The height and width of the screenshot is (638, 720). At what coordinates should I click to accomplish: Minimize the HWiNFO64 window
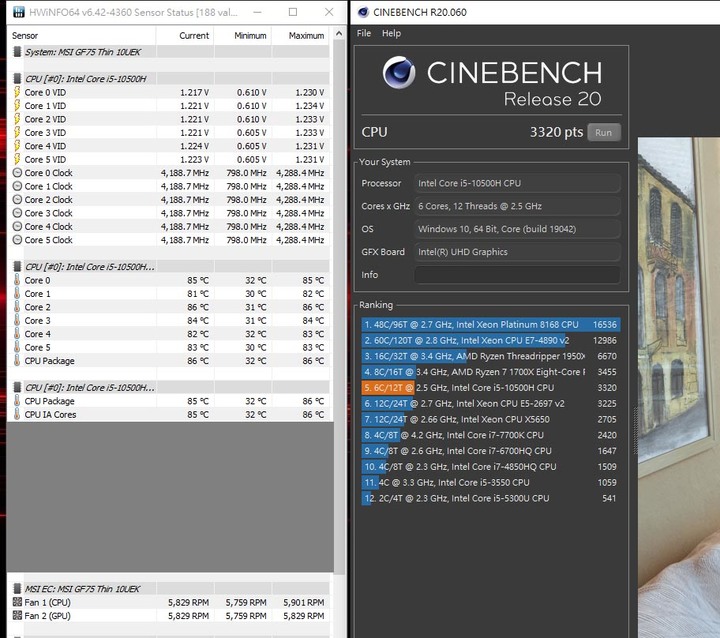[258, 12]
